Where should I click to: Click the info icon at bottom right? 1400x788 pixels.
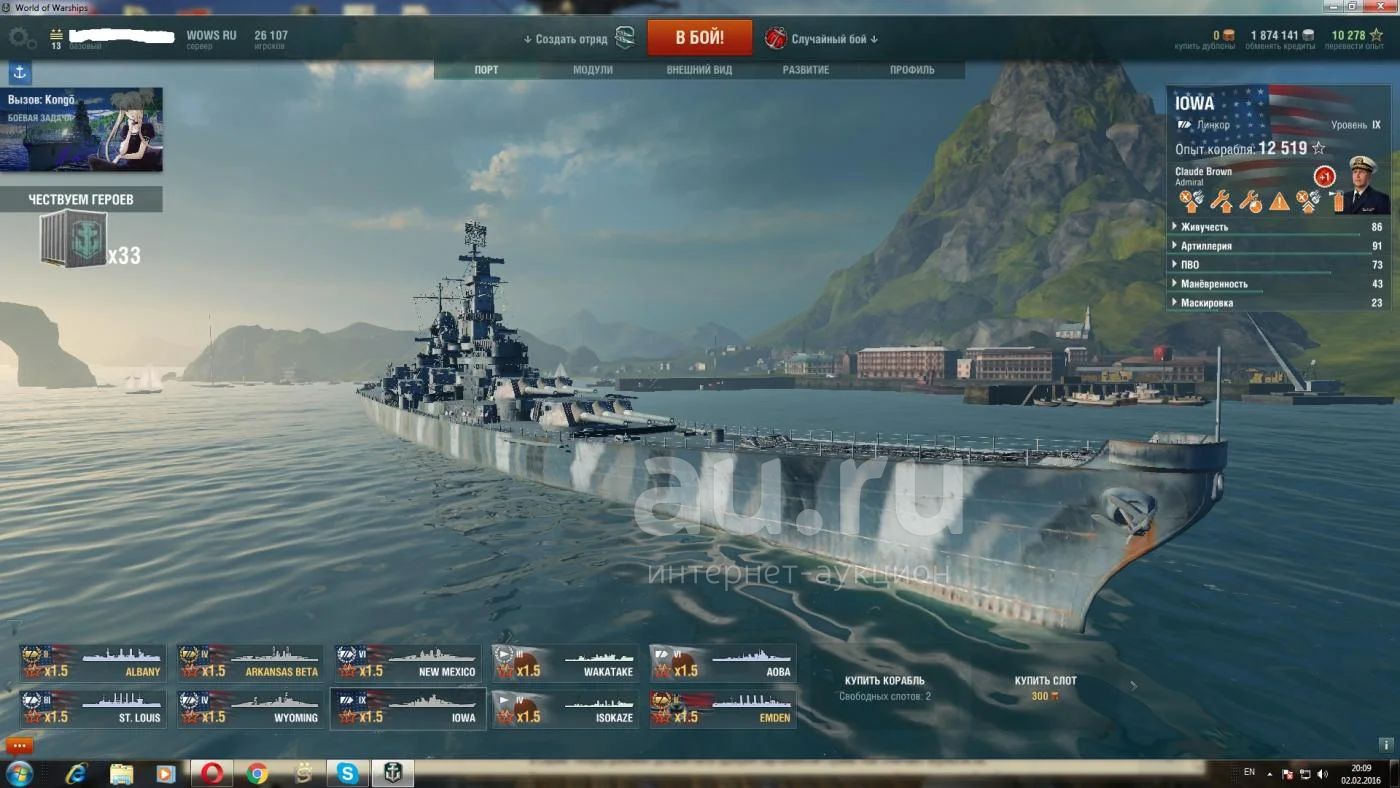pyautogui.click(x=1386, y=745)
